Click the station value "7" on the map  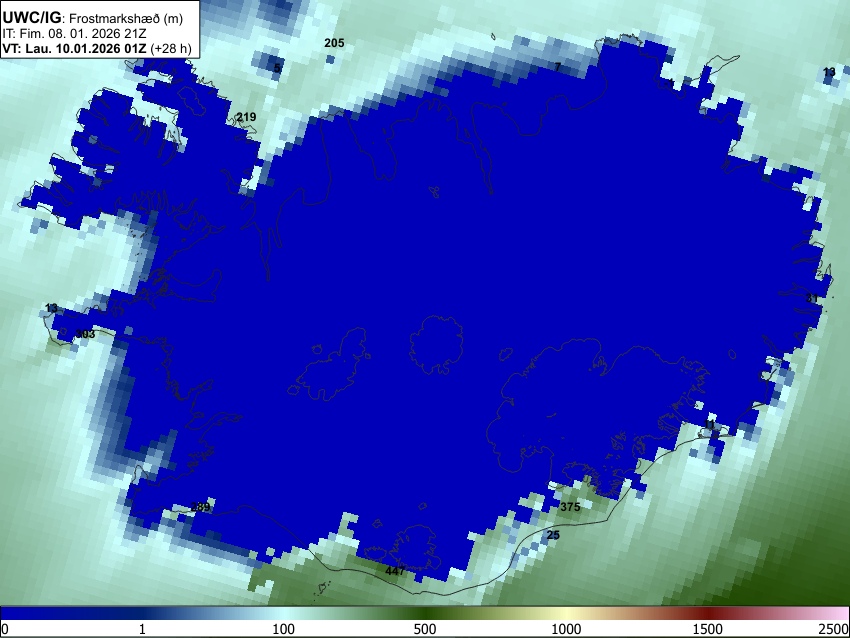point(557,67)
